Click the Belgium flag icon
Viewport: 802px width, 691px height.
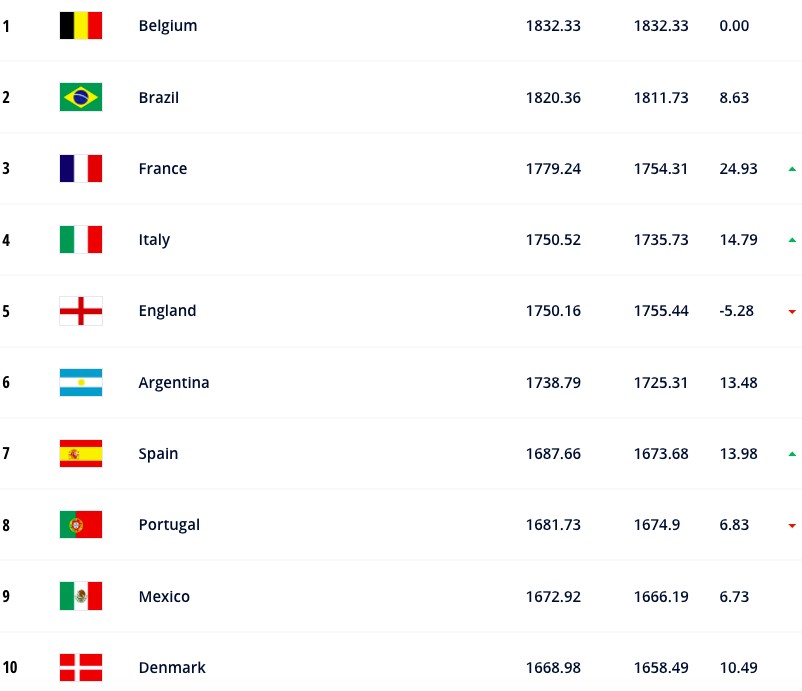(81, 26)
